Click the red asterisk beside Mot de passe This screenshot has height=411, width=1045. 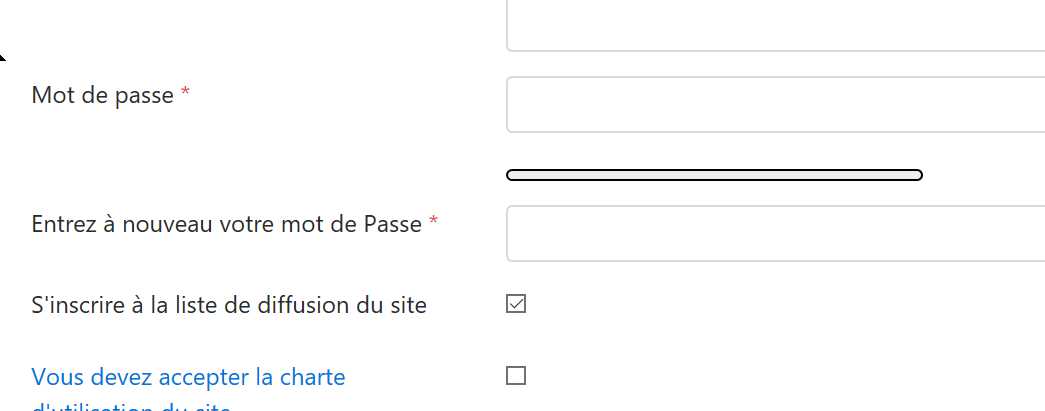point(185,94)
